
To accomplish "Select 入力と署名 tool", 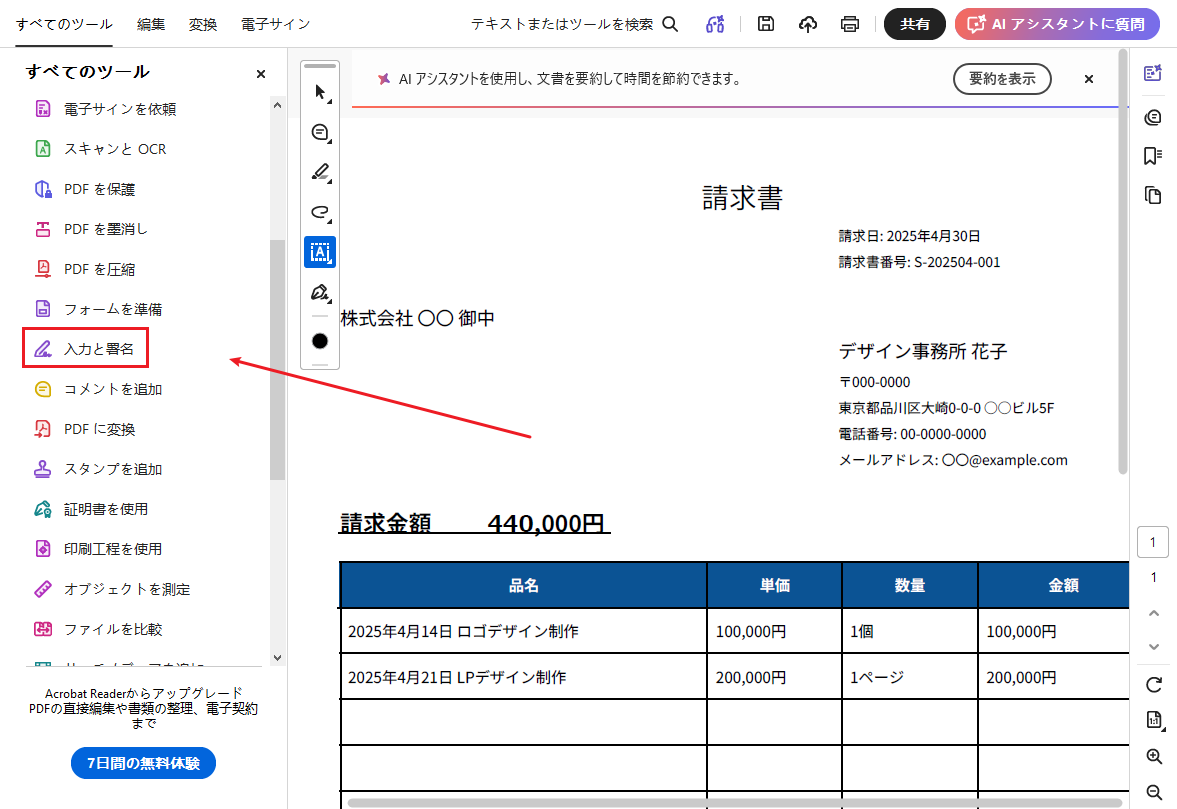I will 85,349.
